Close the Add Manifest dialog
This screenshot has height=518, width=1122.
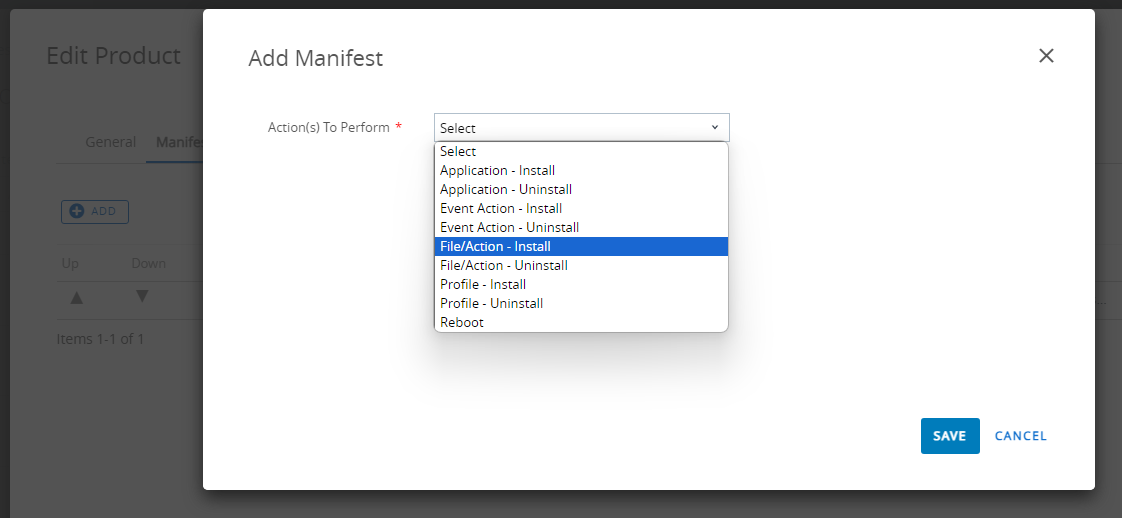pos(1046,56)
